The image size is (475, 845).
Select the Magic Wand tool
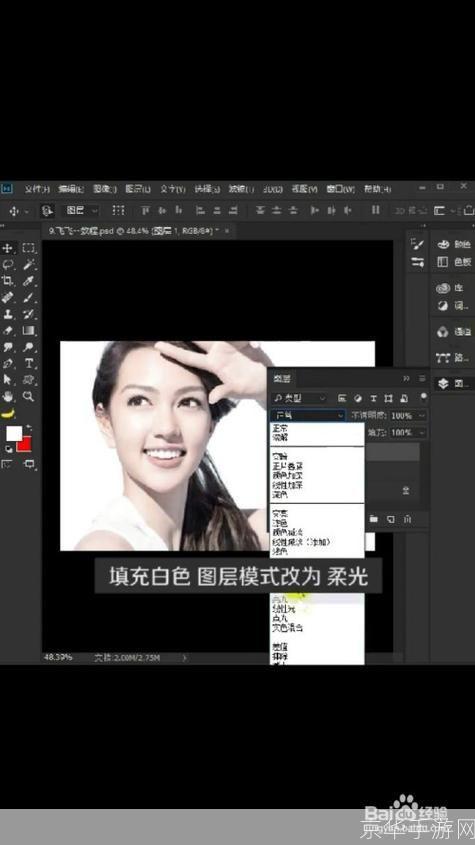point(29,264)
